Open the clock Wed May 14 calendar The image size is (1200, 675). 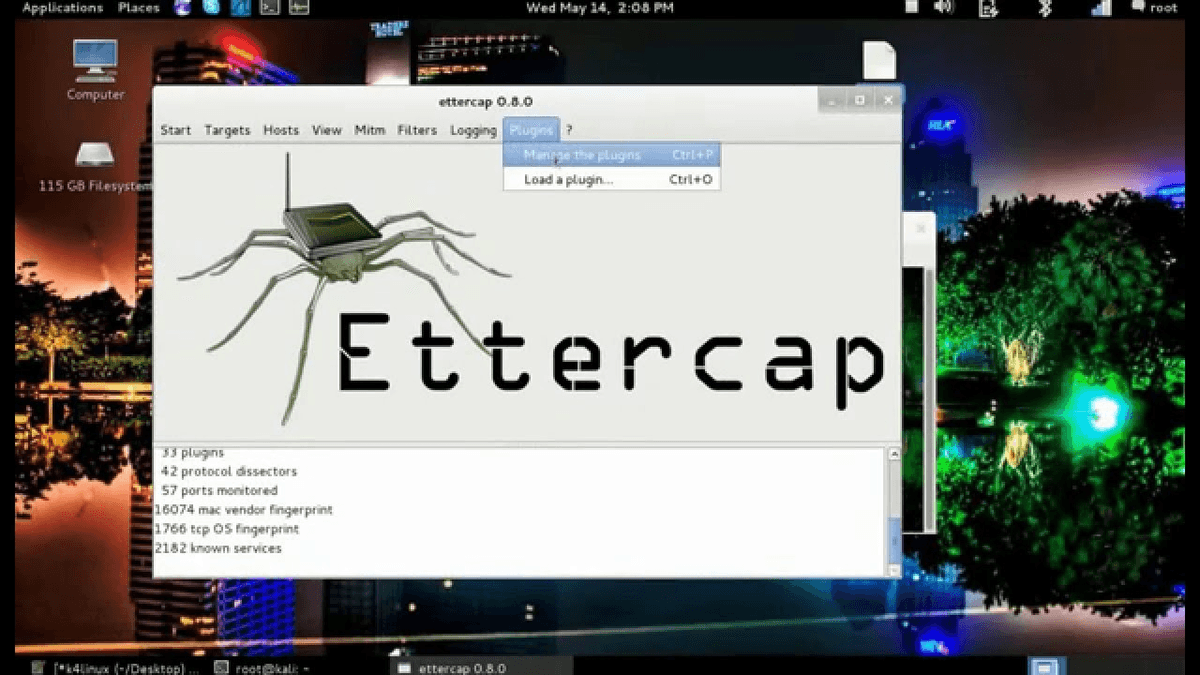tap(599, 8)
